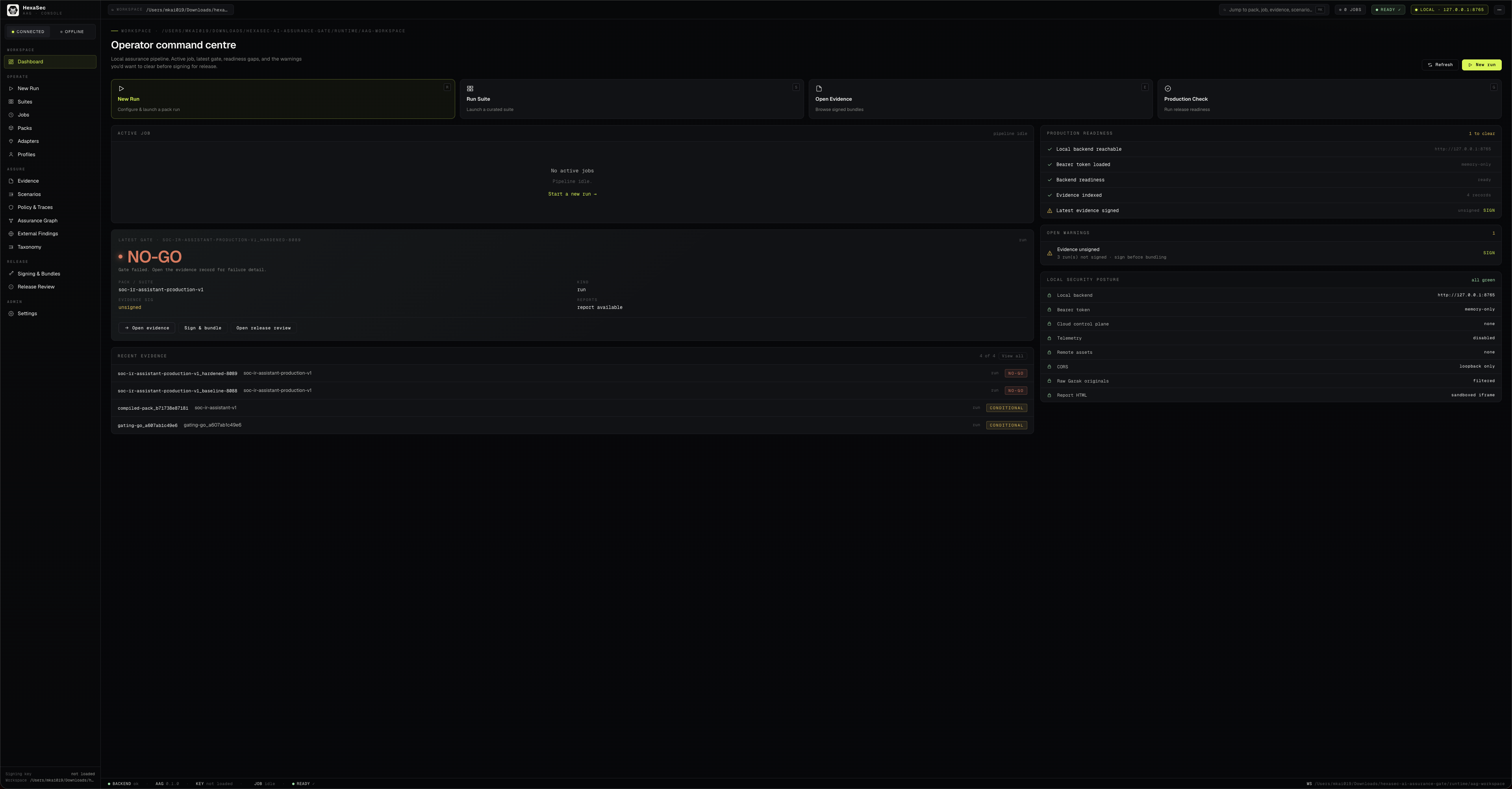Open evidence row soc-ir-assistant-production-v1_baseline-8088
Image resolution: width=1512 pixels, height=789 pixels.
coord(572,391)
